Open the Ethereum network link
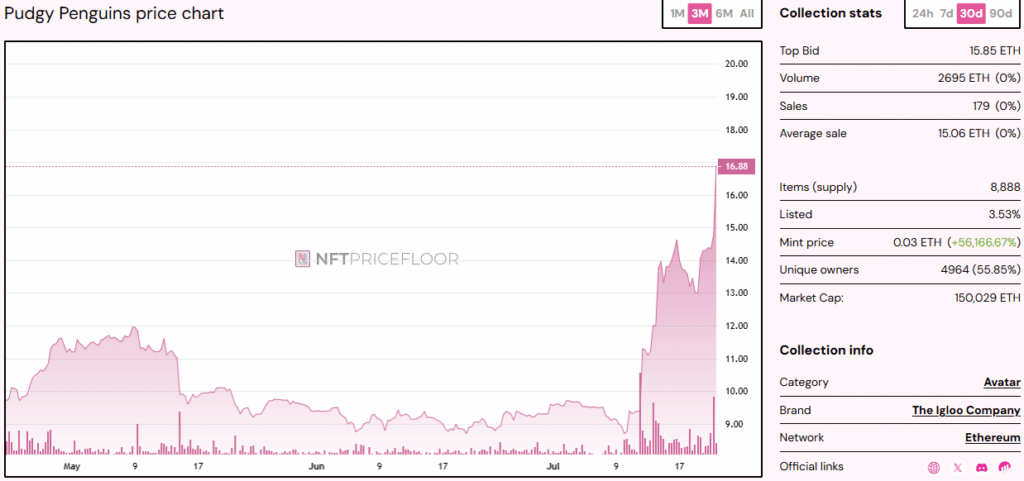 click(x=992, y=438)
